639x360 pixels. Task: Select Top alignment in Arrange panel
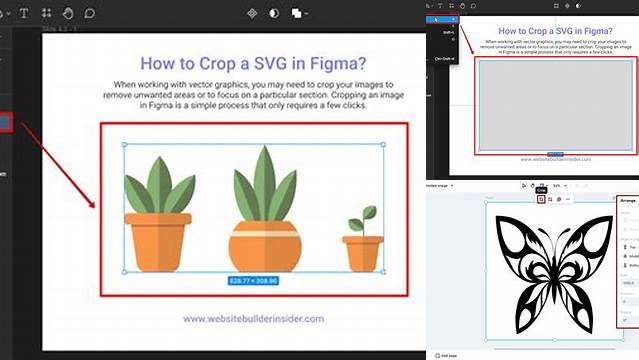click(x=630, y=247)
